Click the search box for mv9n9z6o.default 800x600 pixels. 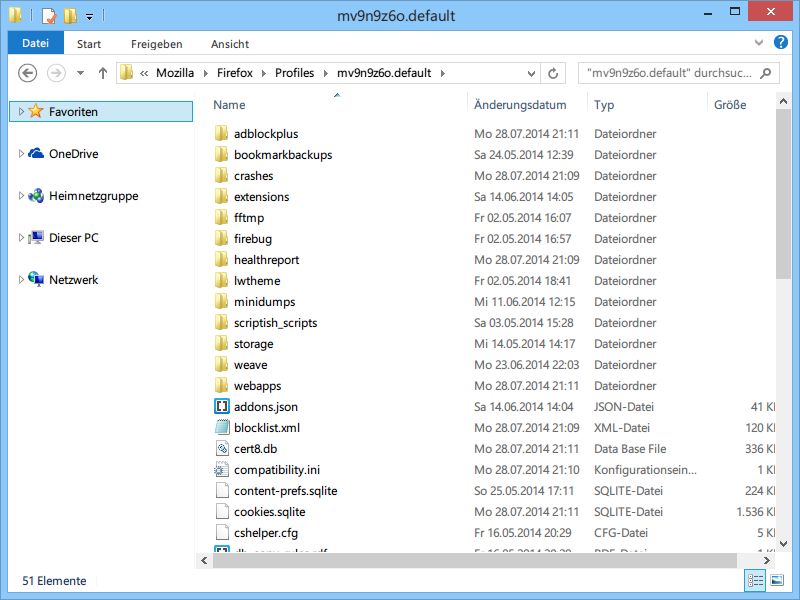pos(678,73)
